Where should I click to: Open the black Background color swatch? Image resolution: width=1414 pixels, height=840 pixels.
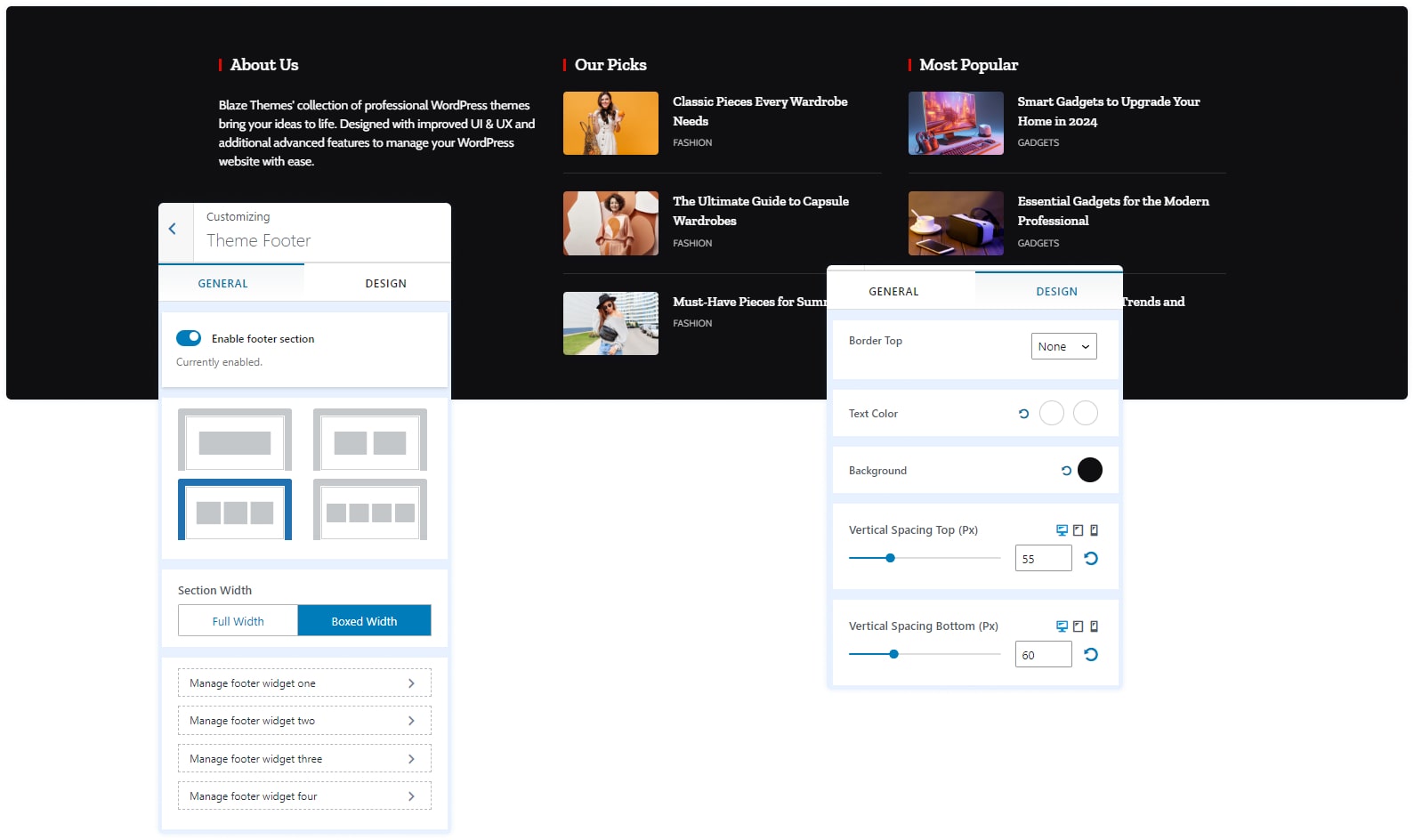(x=1089, y=470)
